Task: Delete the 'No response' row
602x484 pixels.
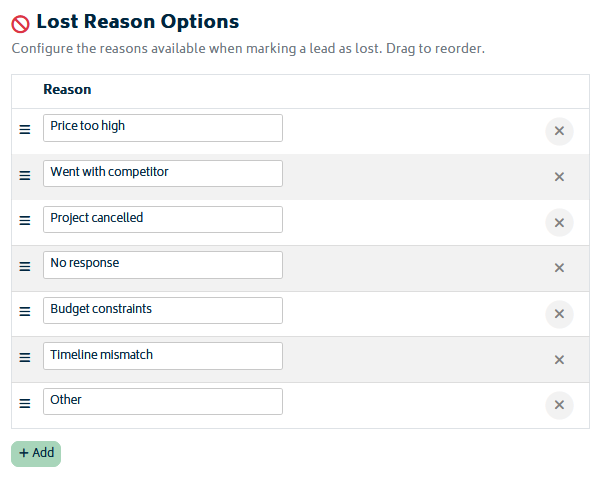Action: [559, 268]
